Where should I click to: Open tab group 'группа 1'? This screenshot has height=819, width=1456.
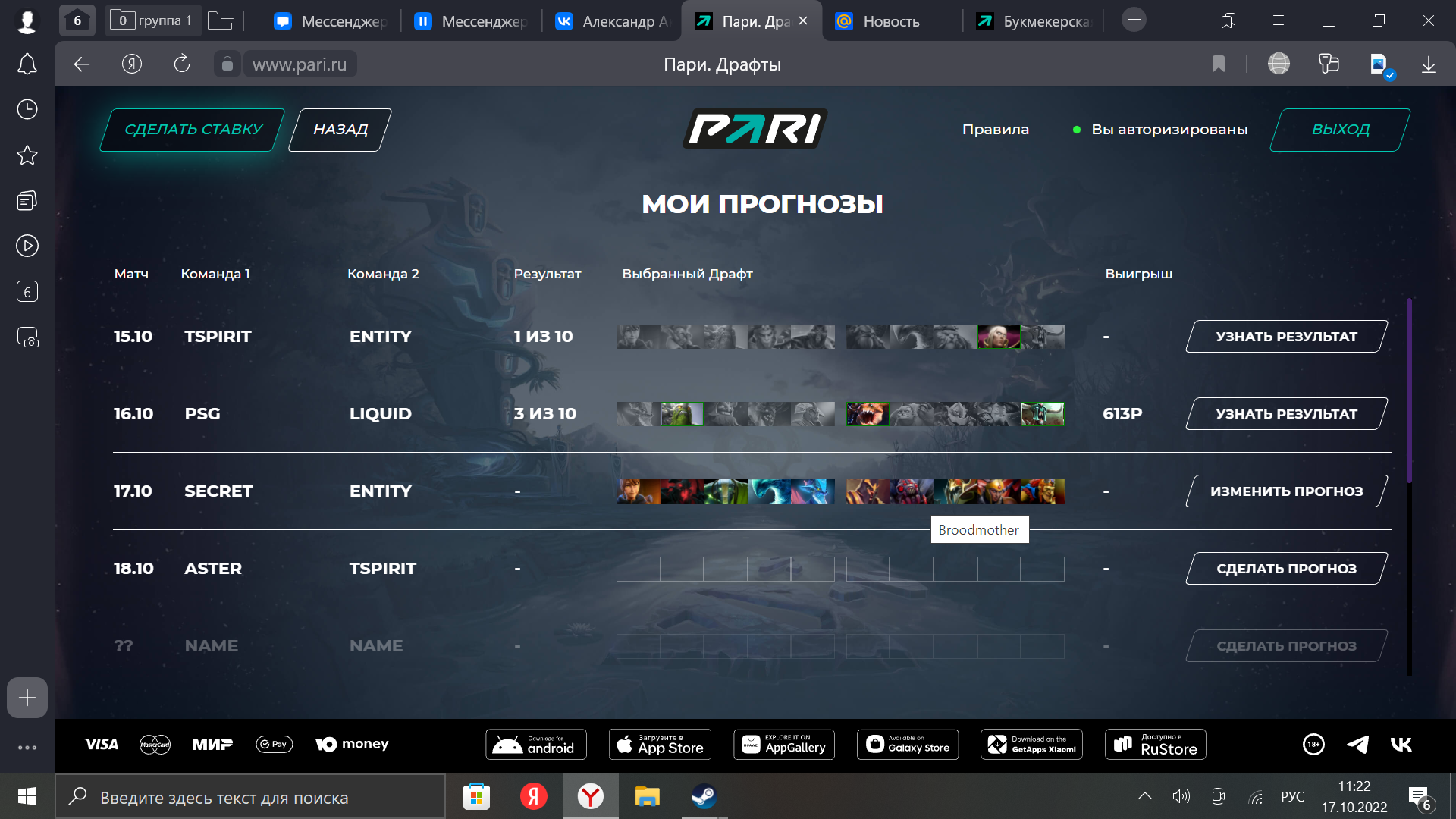coord(153,20)
